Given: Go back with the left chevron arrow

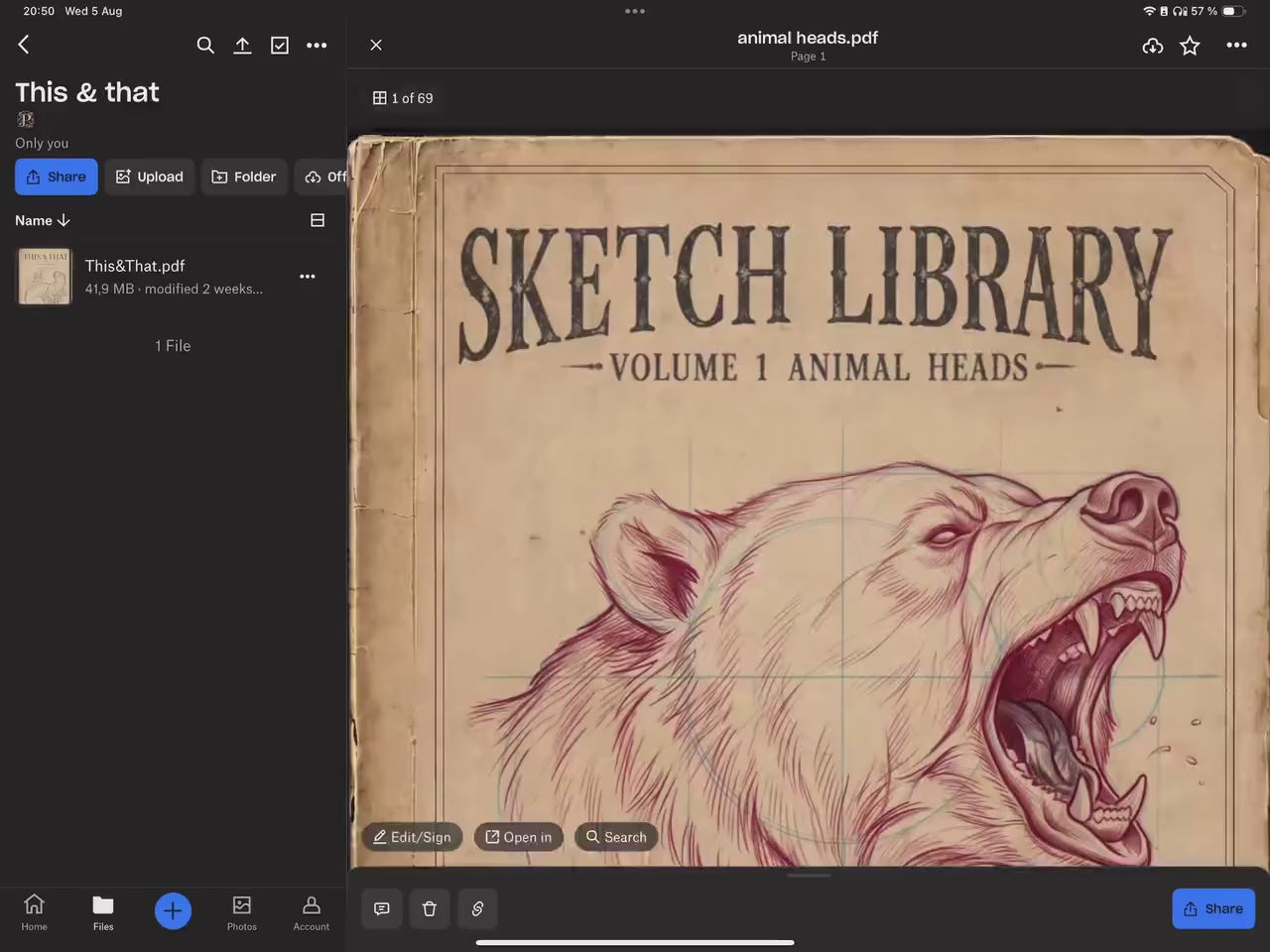Looking at the screenshot, I should click(x=24, y=45).
